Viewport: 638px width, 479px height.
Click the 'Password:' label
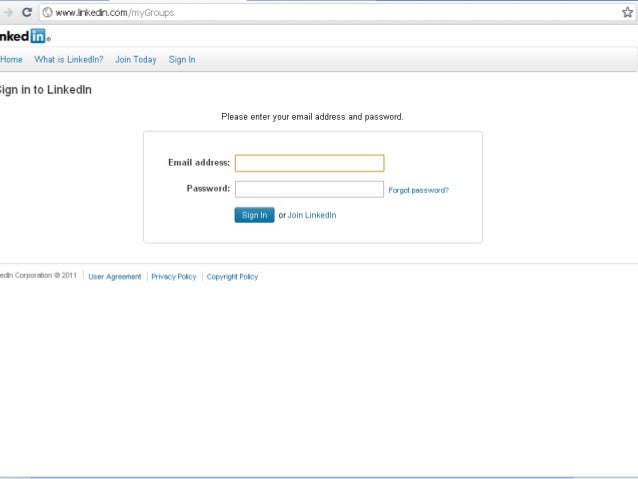[x=208, y=188]
